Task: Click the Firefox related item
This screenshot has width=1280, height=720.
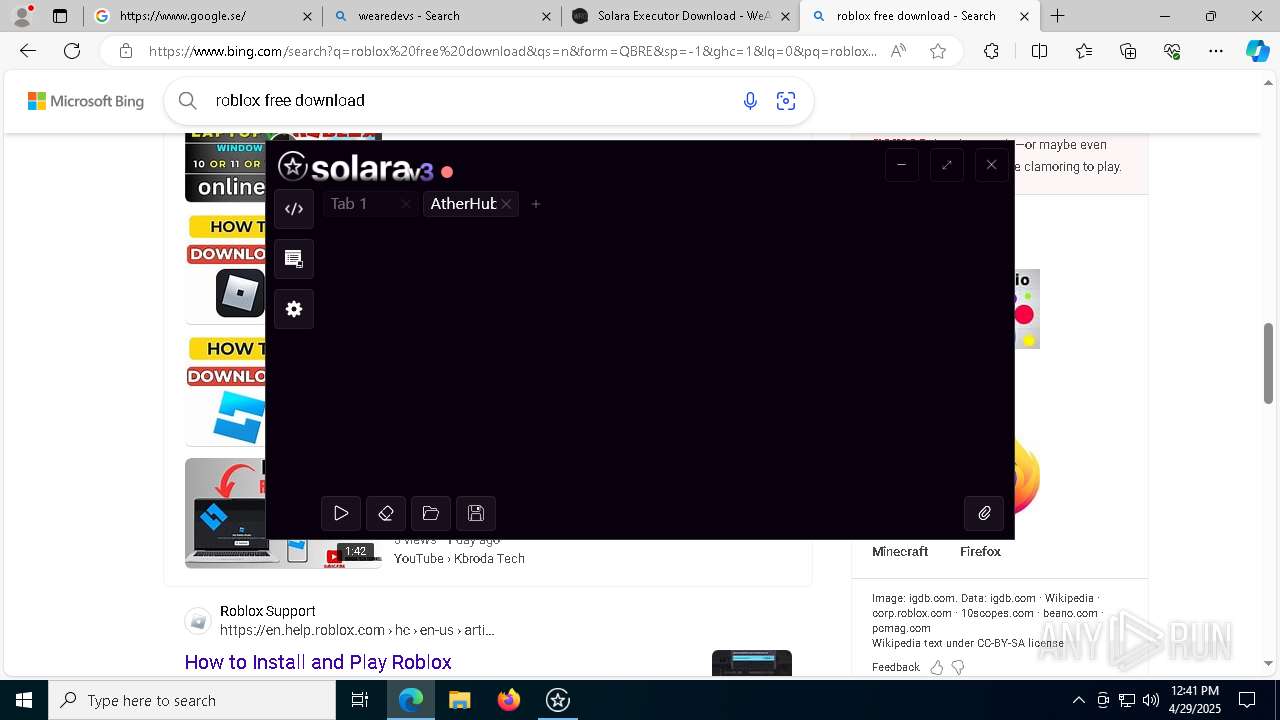Action: click(980, 551)
